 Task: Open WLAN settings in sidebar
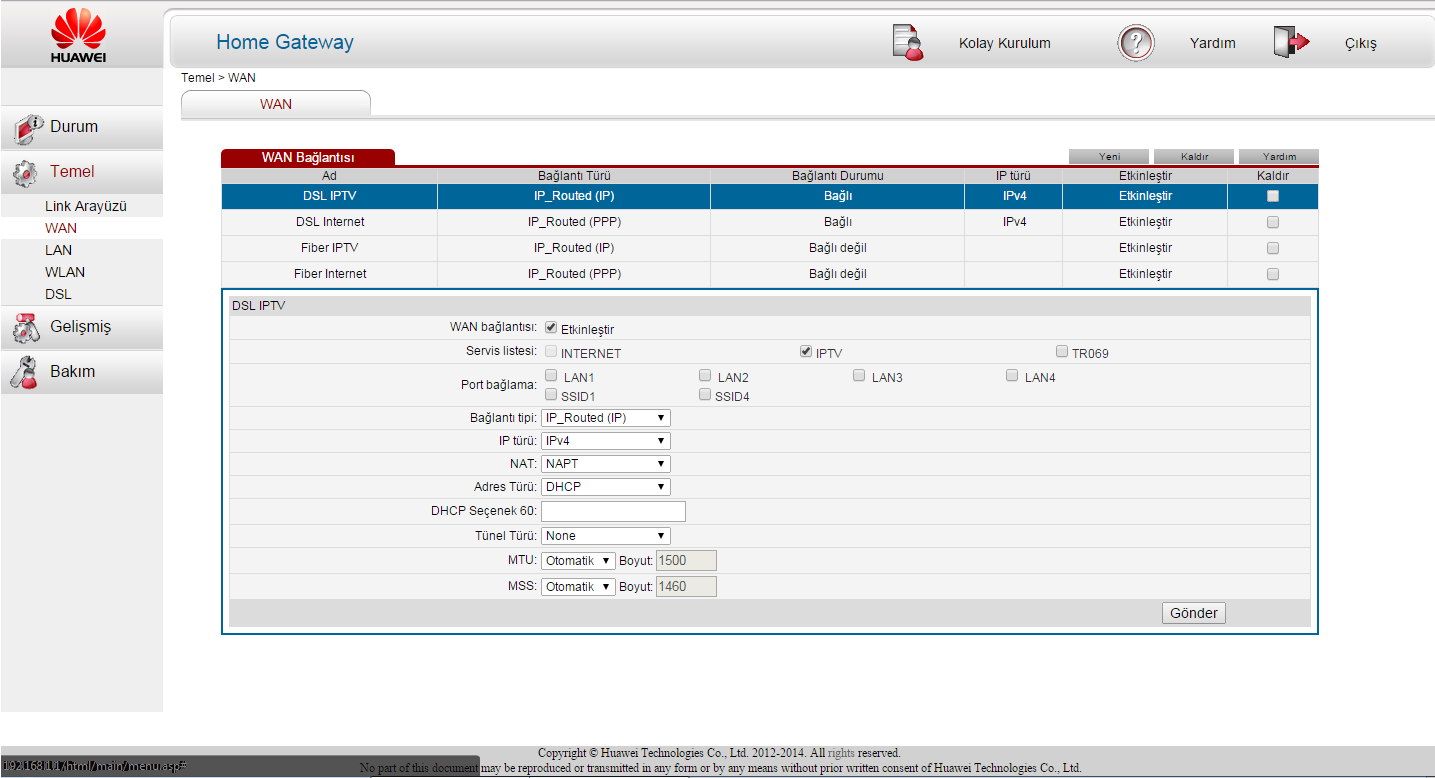point(65,272)
